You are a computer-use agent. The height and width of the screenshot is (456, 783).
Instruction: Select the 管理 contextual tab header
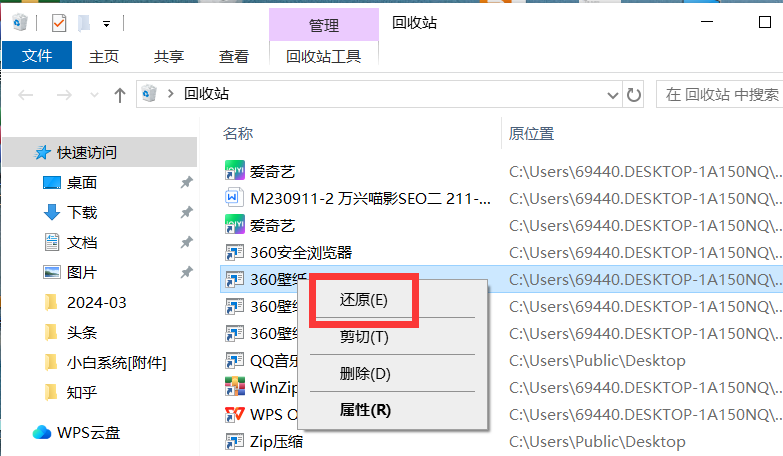click(x=324, y=25)
